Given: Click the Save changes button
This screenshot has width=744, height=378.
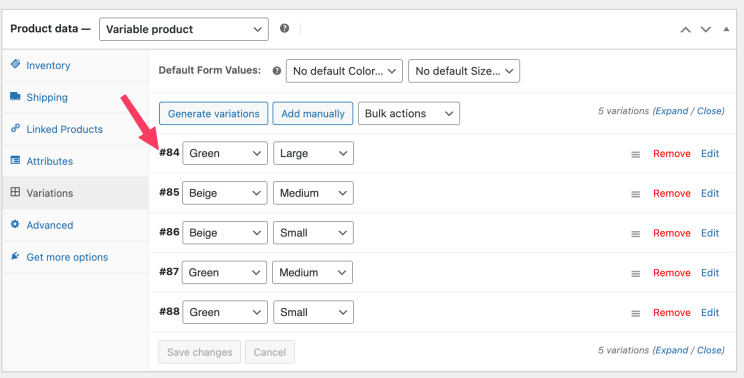Looking at the screenshot, I should pos(199,352).
